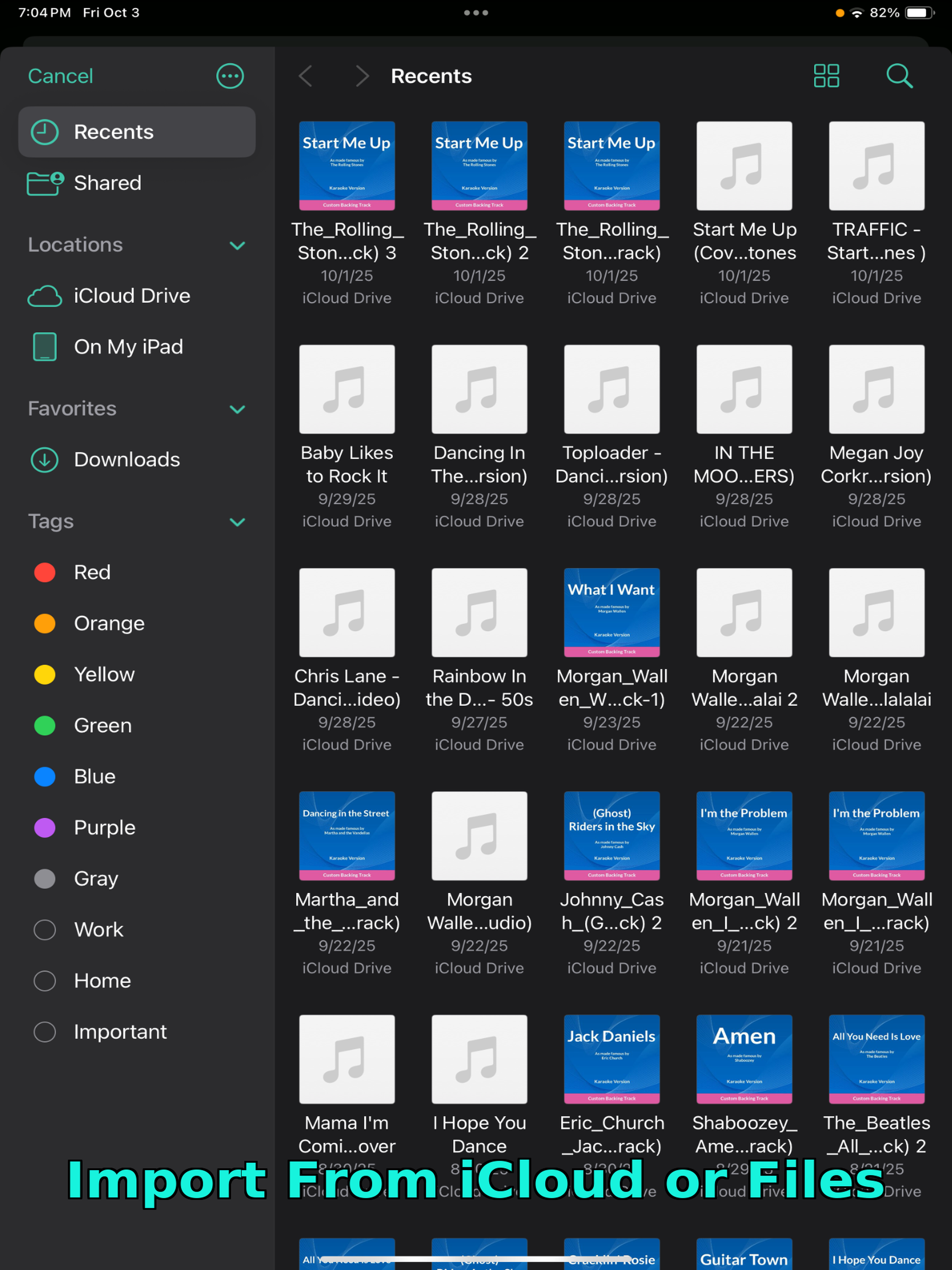Tap the three-dot multitasking control
The height and width of the screenshot is (1270, 952).
[x=476, y=13]
